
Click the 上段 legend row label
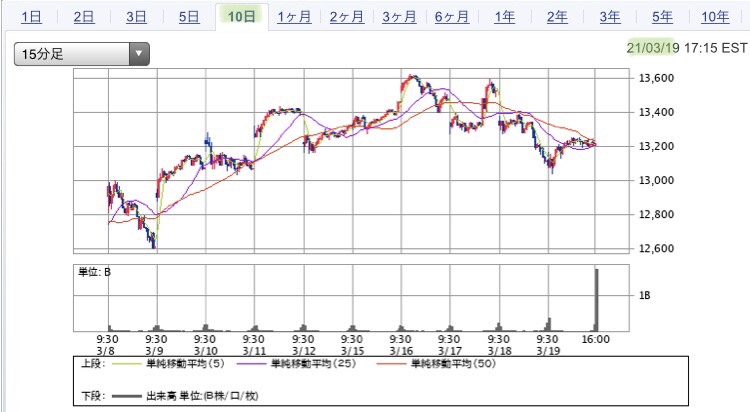93,364
